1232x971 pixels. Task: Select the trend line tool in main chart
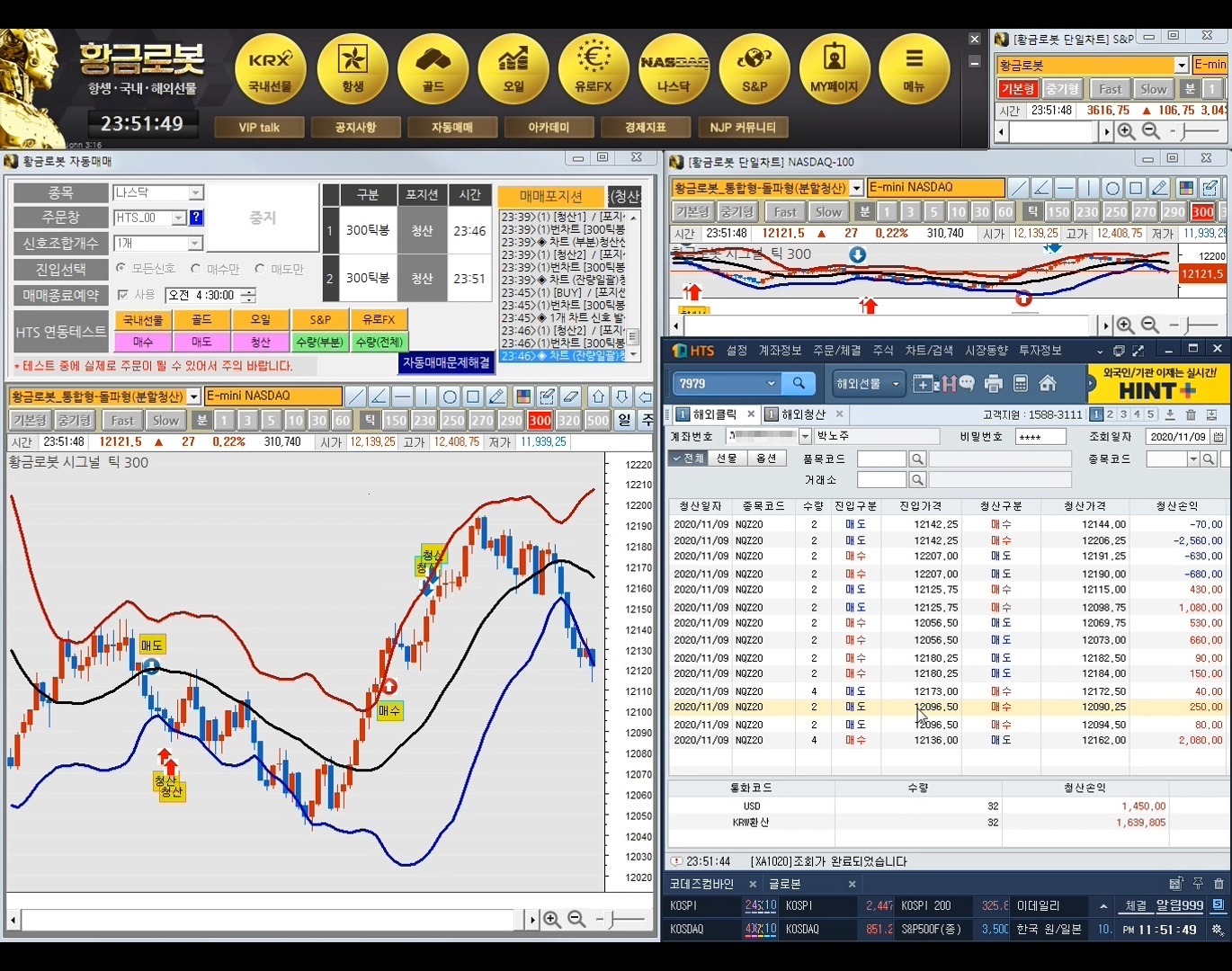[356, 396]
